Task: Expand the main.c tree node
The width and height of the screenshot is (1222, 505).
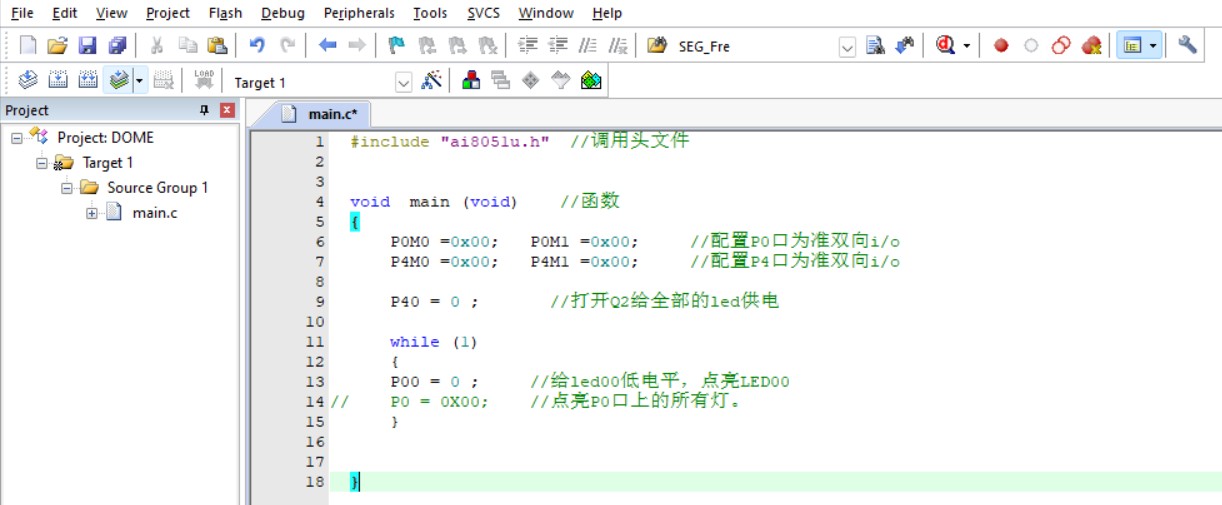Action: pyautogui.click(x=92, y=212)
